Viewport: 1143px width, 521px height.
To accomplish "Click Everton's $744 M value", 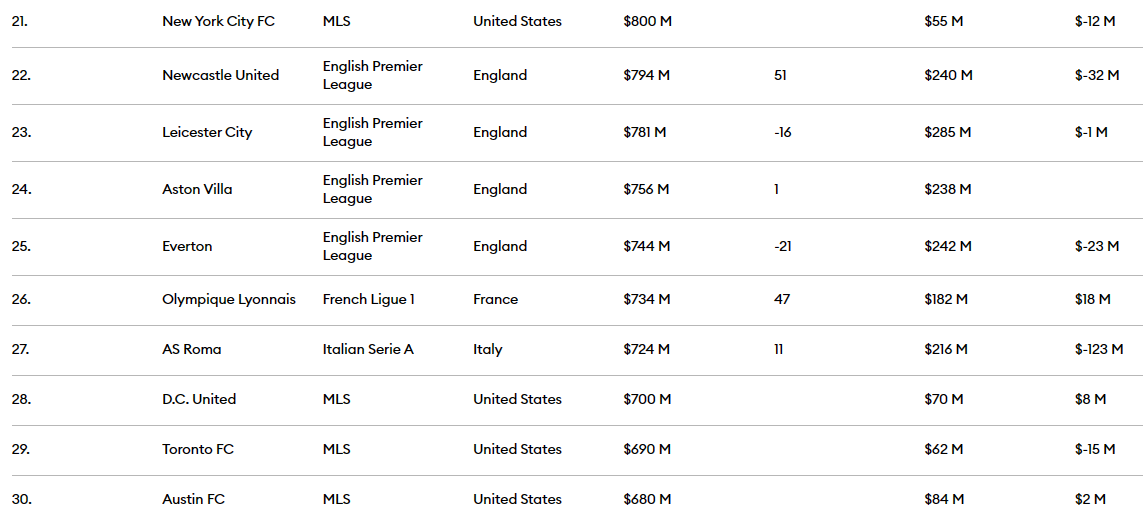I will coord(646,246).
